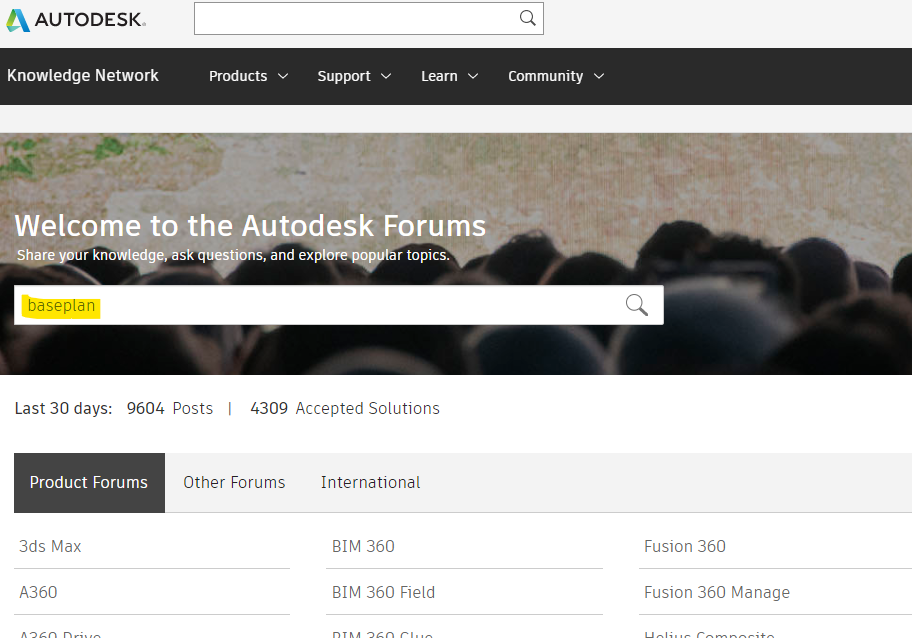Image resolution: width=912 pixels, height=638 pixels.
Task: Switch to the Other Forums tab
Action: [233, 482]
